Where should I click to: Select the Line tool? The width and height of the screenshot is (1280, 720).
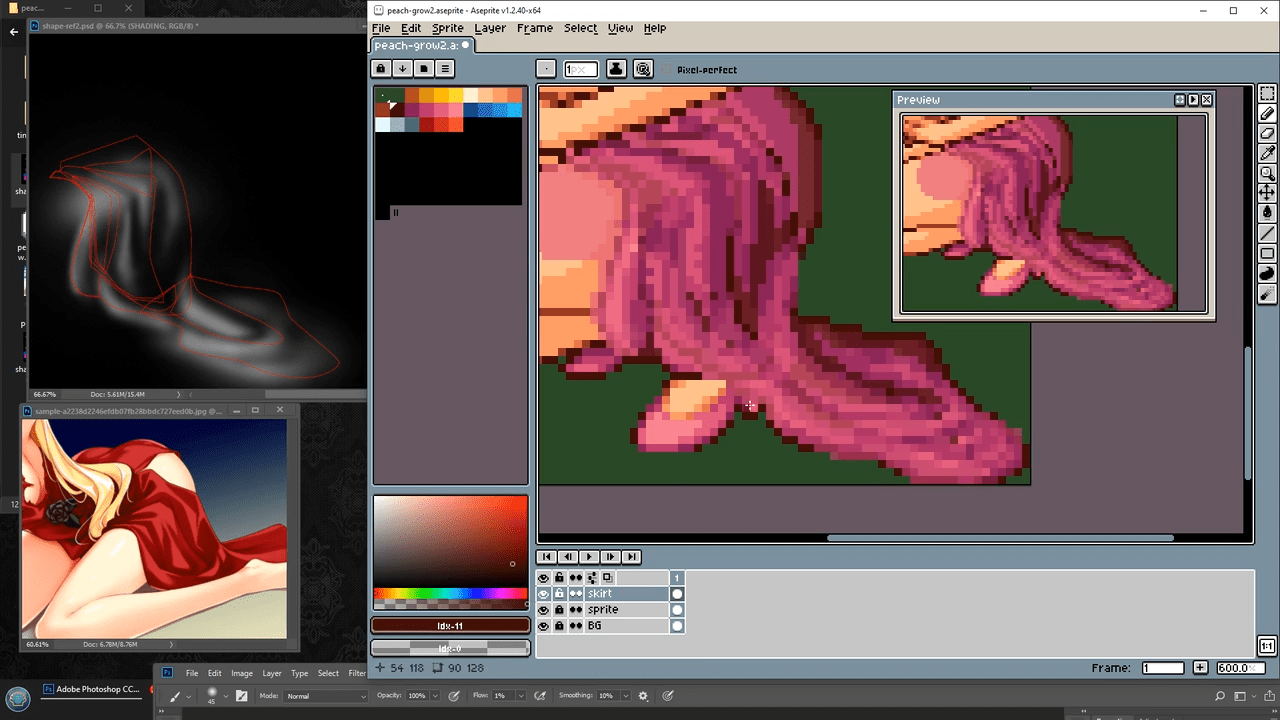tap(1267, 233)
